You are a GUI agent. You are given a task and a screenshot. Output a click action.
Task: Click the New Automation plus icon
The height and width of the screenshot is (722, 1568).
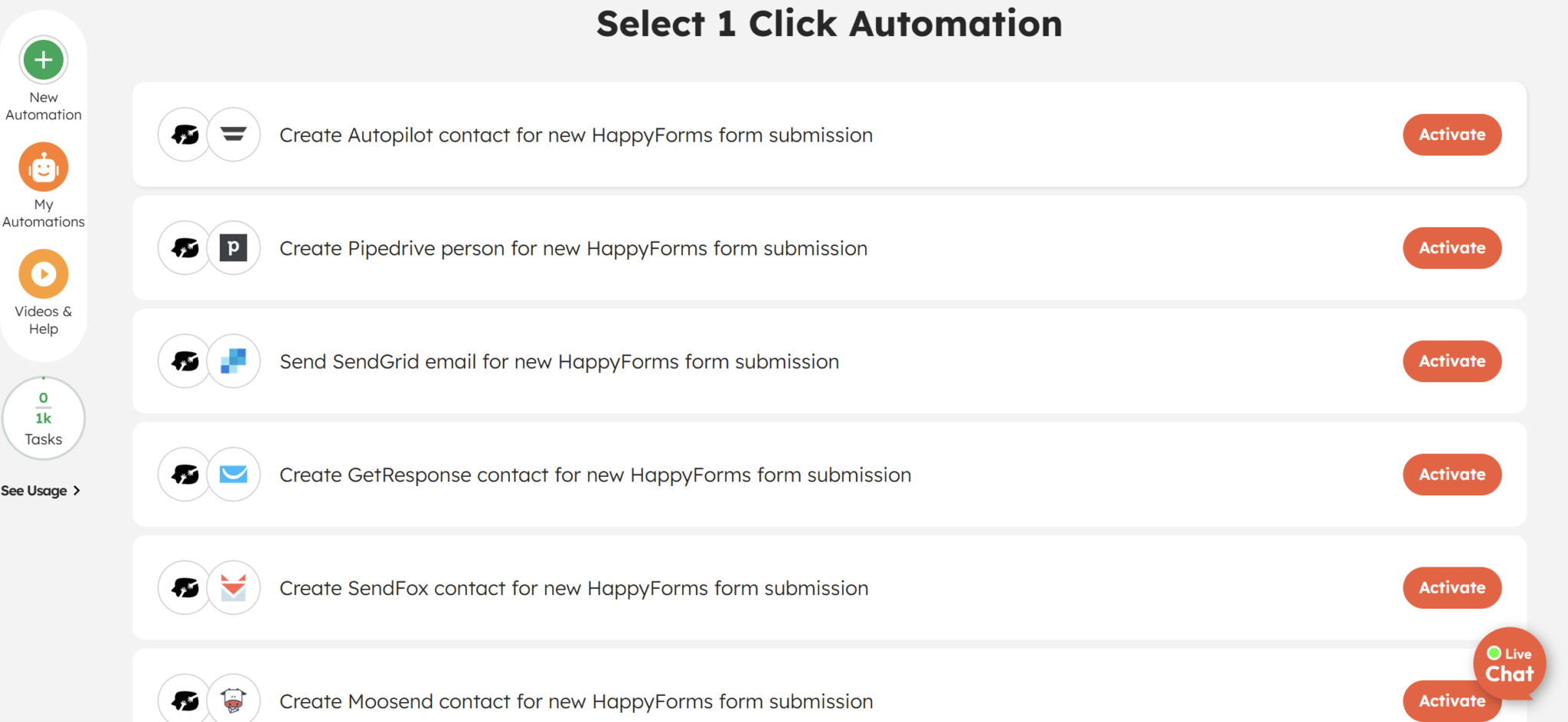click(x=44, y=60)
